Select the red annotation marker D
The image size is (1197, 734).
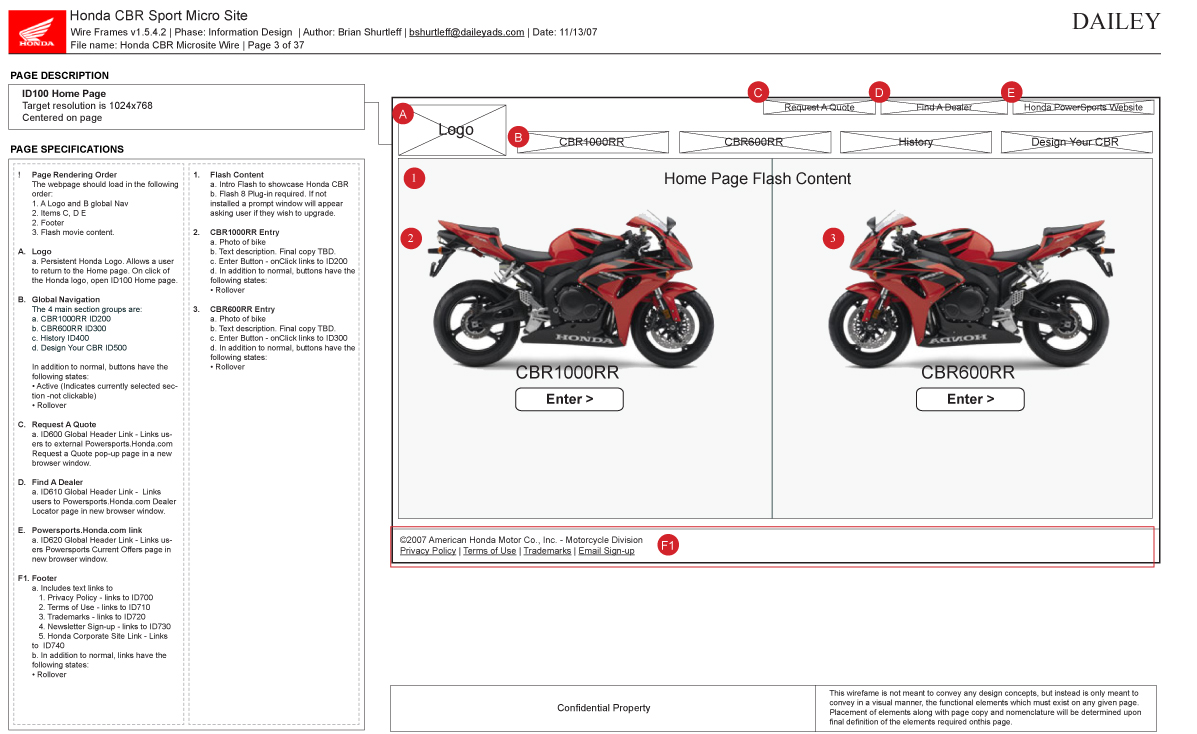(x=879, y=92)
